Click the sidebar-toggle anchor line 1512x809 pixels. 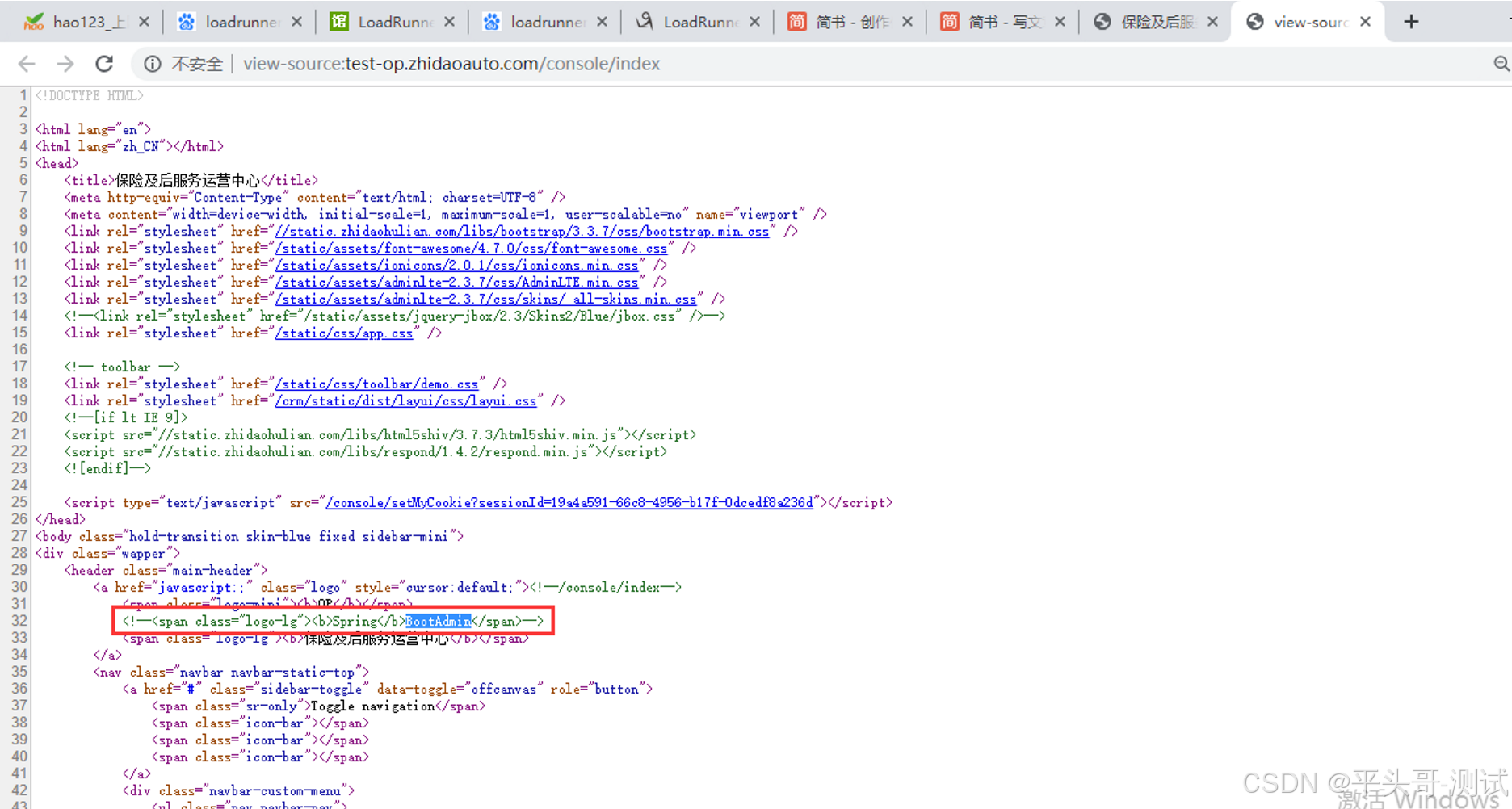click(x=388, y=690)
